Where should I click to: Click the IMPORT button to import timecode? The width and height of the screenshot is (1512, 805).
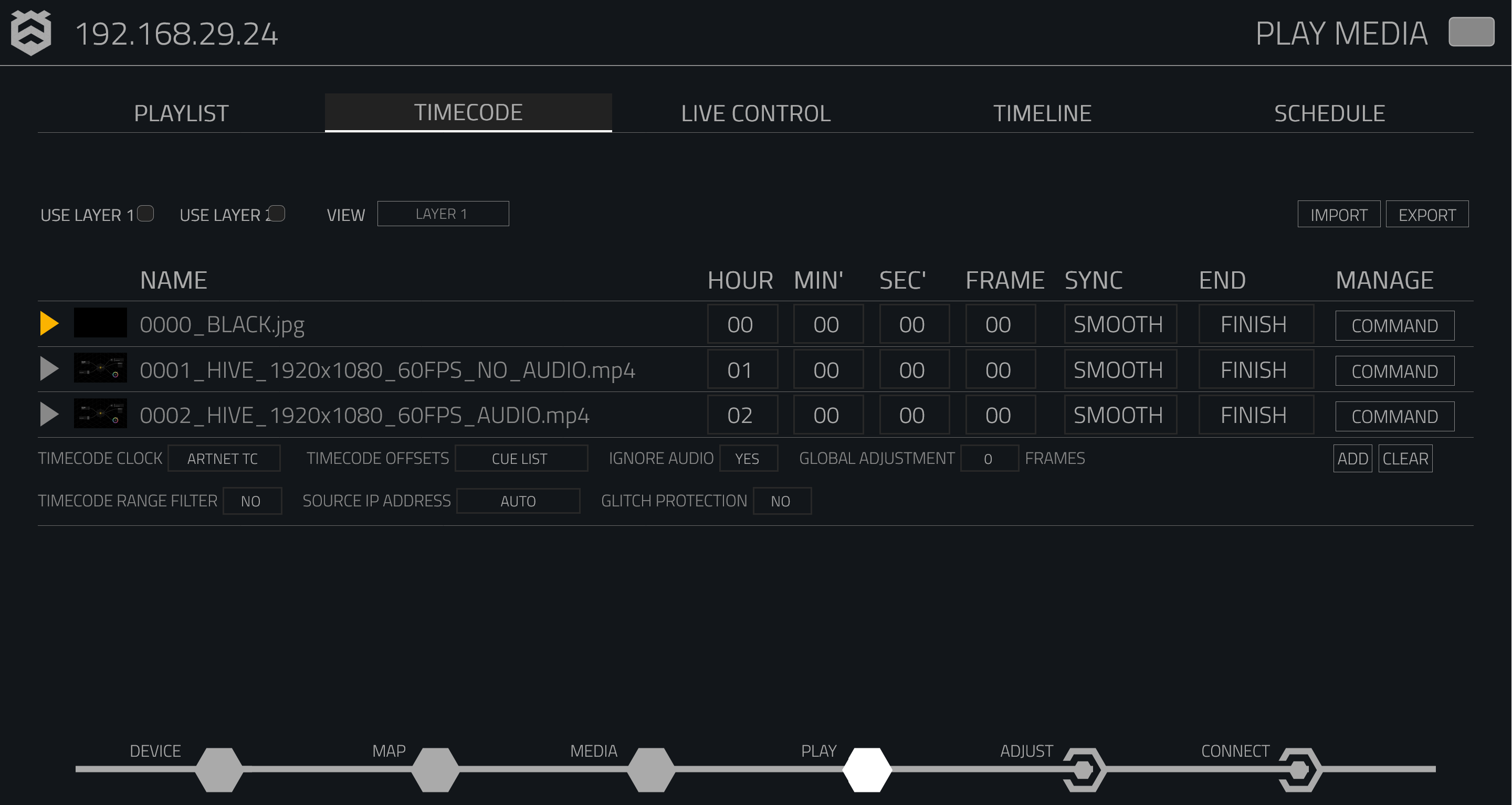tap(1338, 213)
